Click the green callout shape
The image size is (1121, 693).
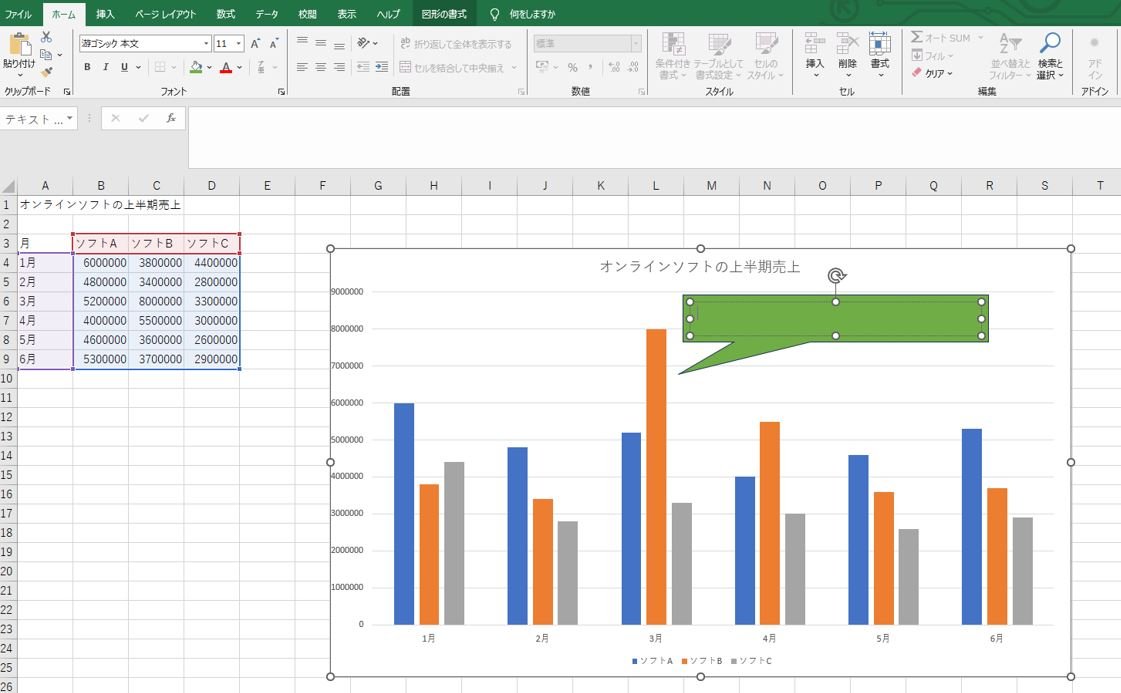[835, 319]
